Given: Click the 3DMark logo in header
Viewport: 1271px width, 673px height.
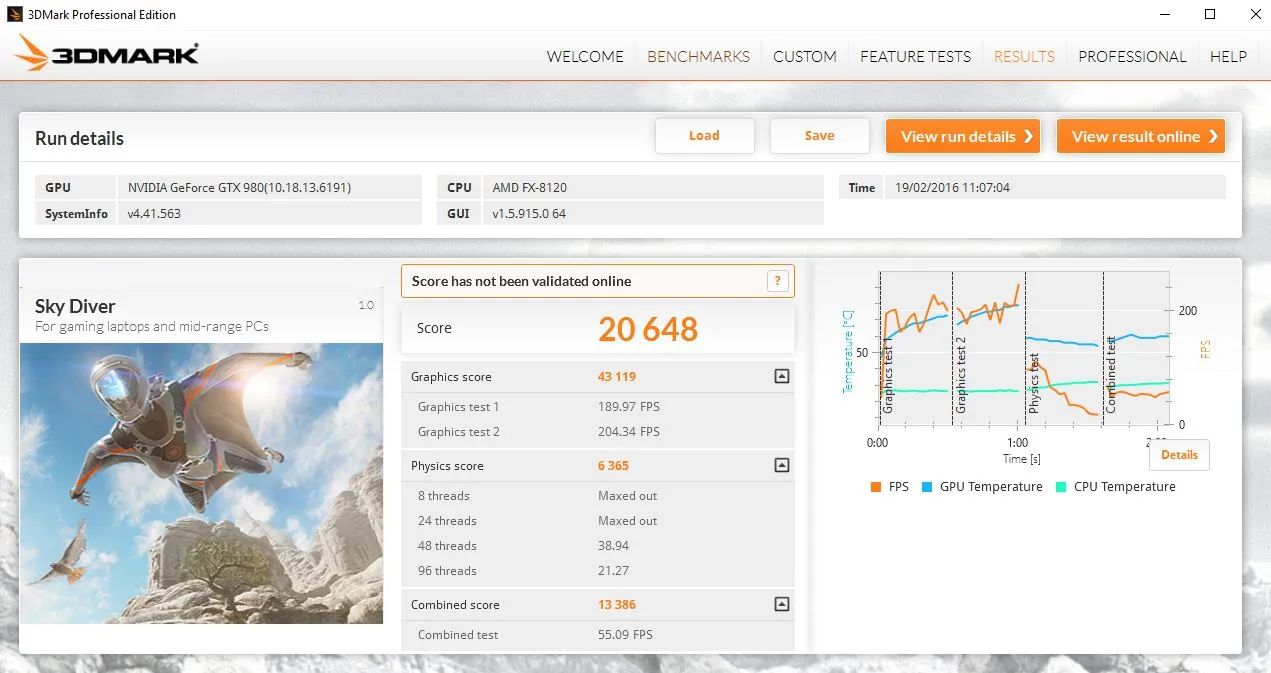Looking at the screenshot, I should (108, 54).
